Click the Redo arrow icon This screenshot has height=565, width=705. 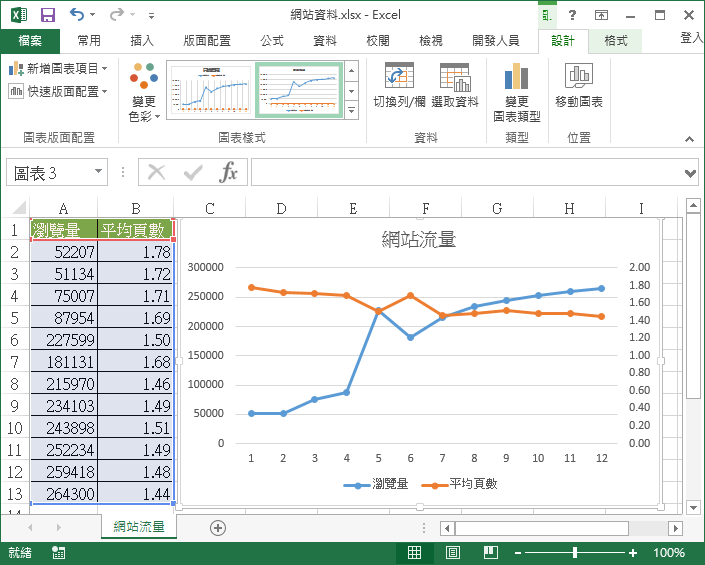pos(117,15)
